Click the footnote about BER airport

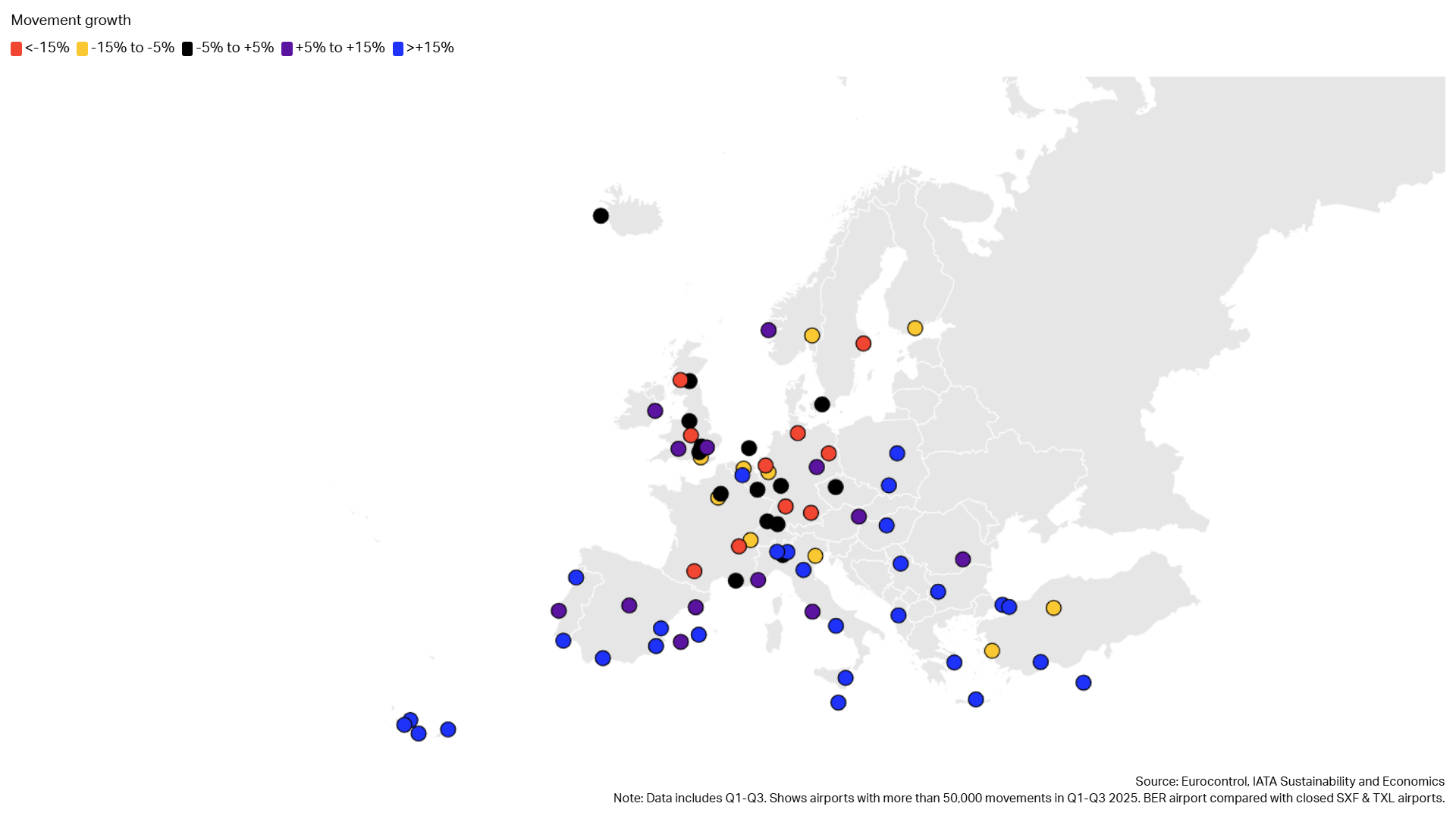[1028, 798]
